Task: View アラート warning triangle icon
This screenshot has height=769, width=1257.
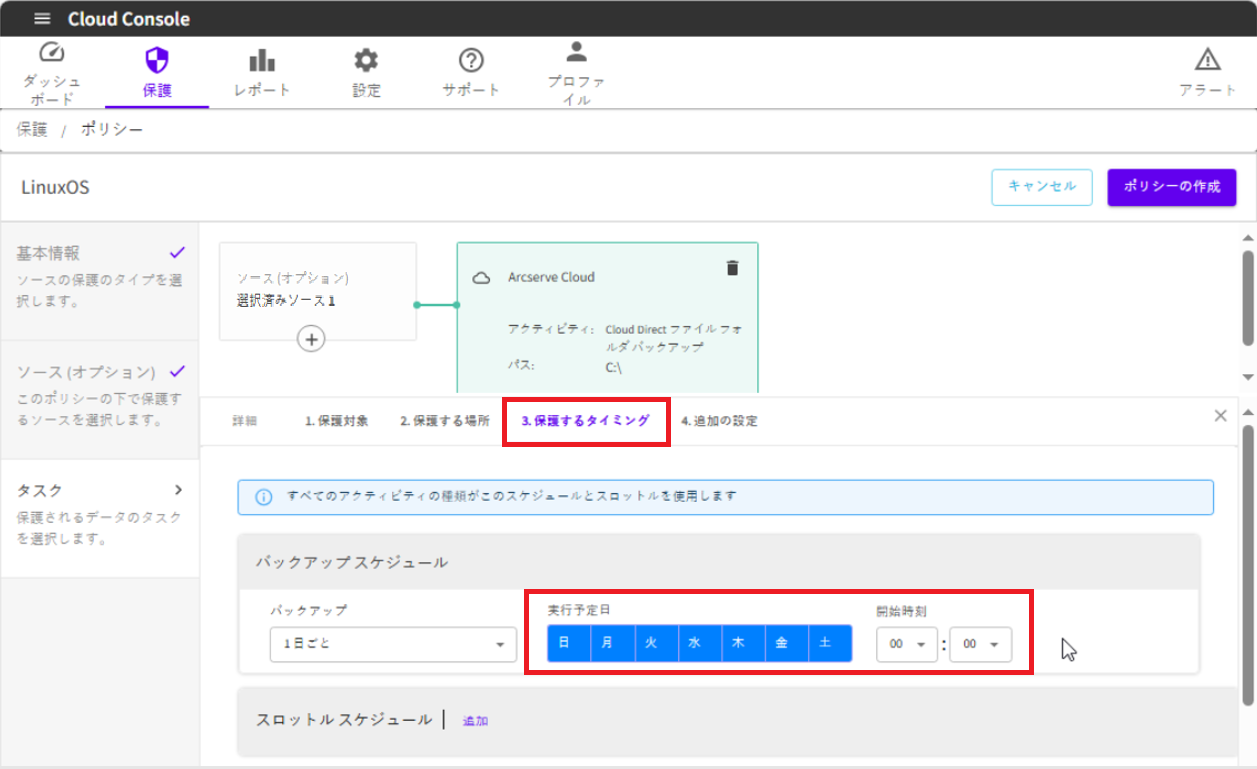Action: [x=1208, y=58]
